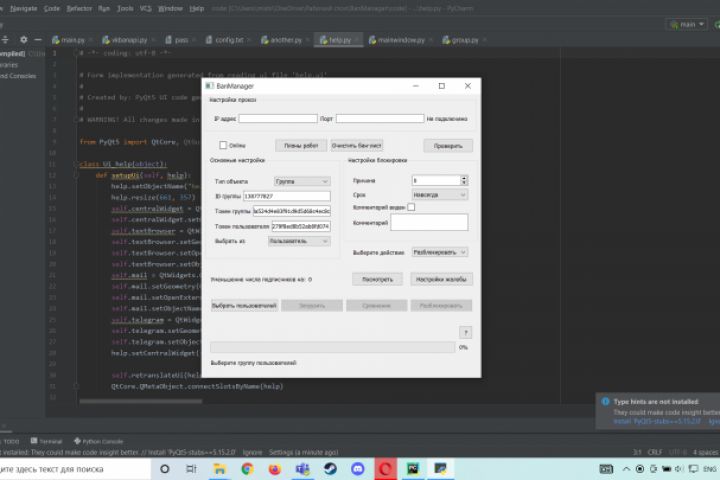Image resolution: width=720 pixels, height=480 pixels.
Task: Click the touch keyboard icon in system tray
Action: 606,469
